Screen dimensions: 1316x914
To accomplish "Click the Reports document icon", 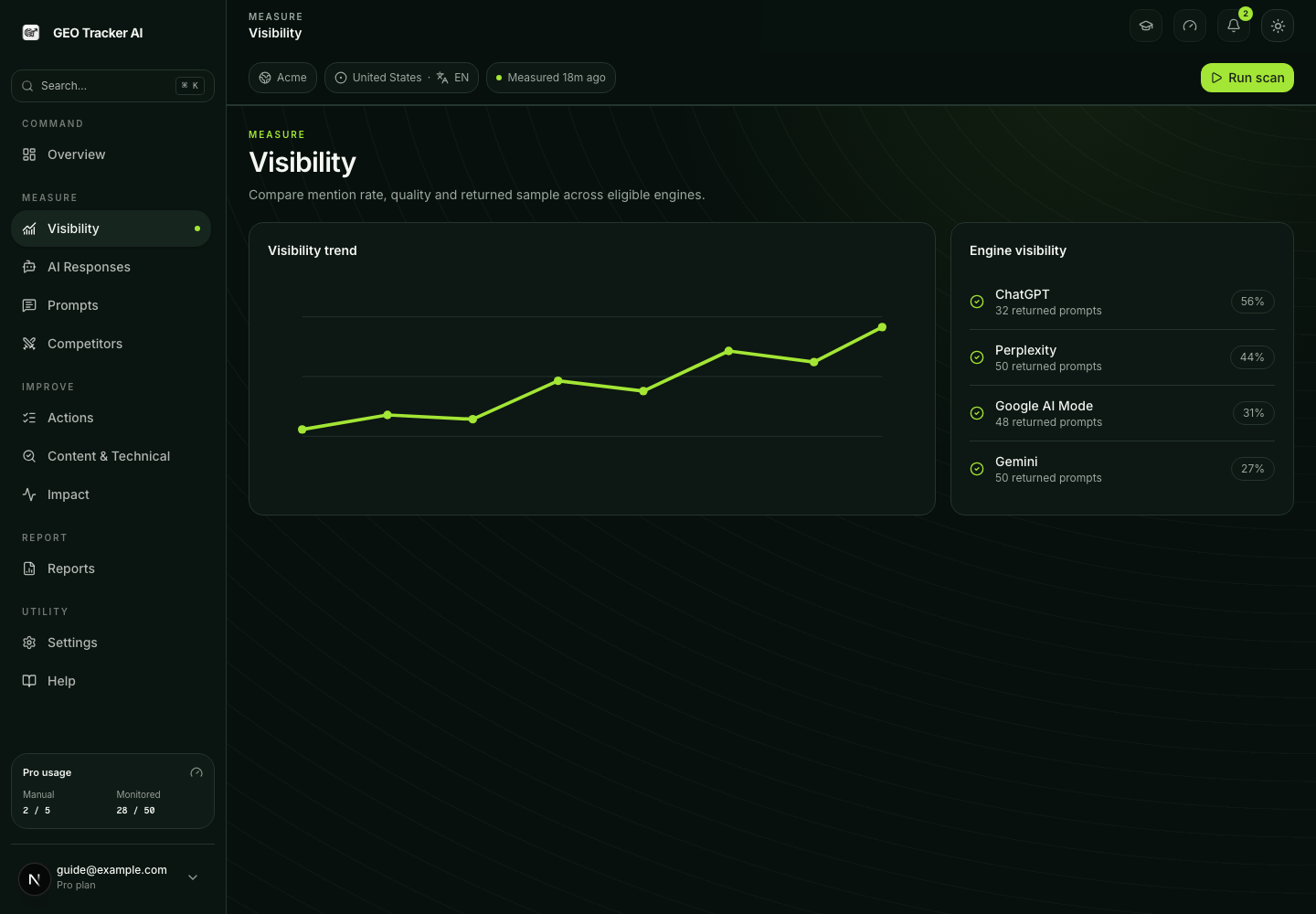I will pyautogui.click(x=29, y=569).
